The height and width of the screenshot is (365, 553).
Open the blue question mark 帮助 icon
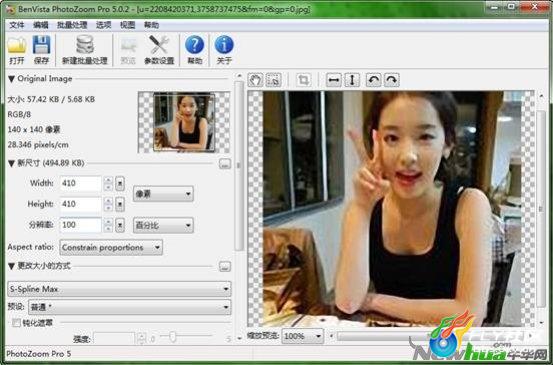coord(195,50)
